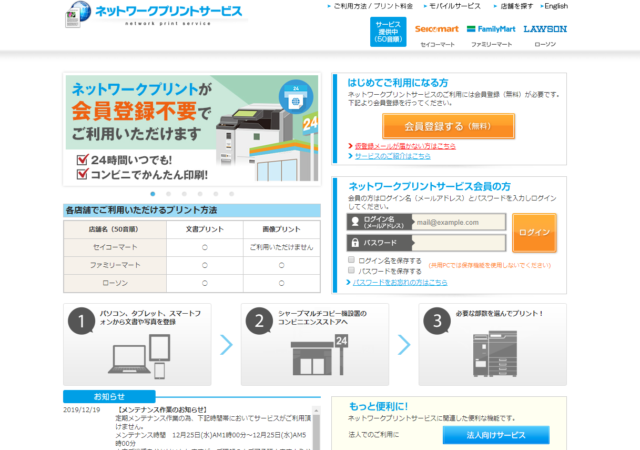Enable the パスワードを保存する checkbox
The width and height of the screenshot is (640, 450).
tap(351, 271)
